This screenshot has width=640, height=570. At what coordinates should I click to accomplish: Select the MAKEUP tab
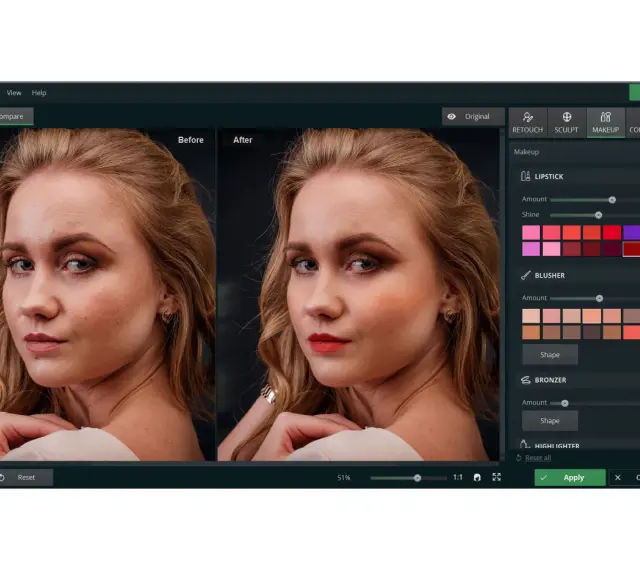coord(605,123)
